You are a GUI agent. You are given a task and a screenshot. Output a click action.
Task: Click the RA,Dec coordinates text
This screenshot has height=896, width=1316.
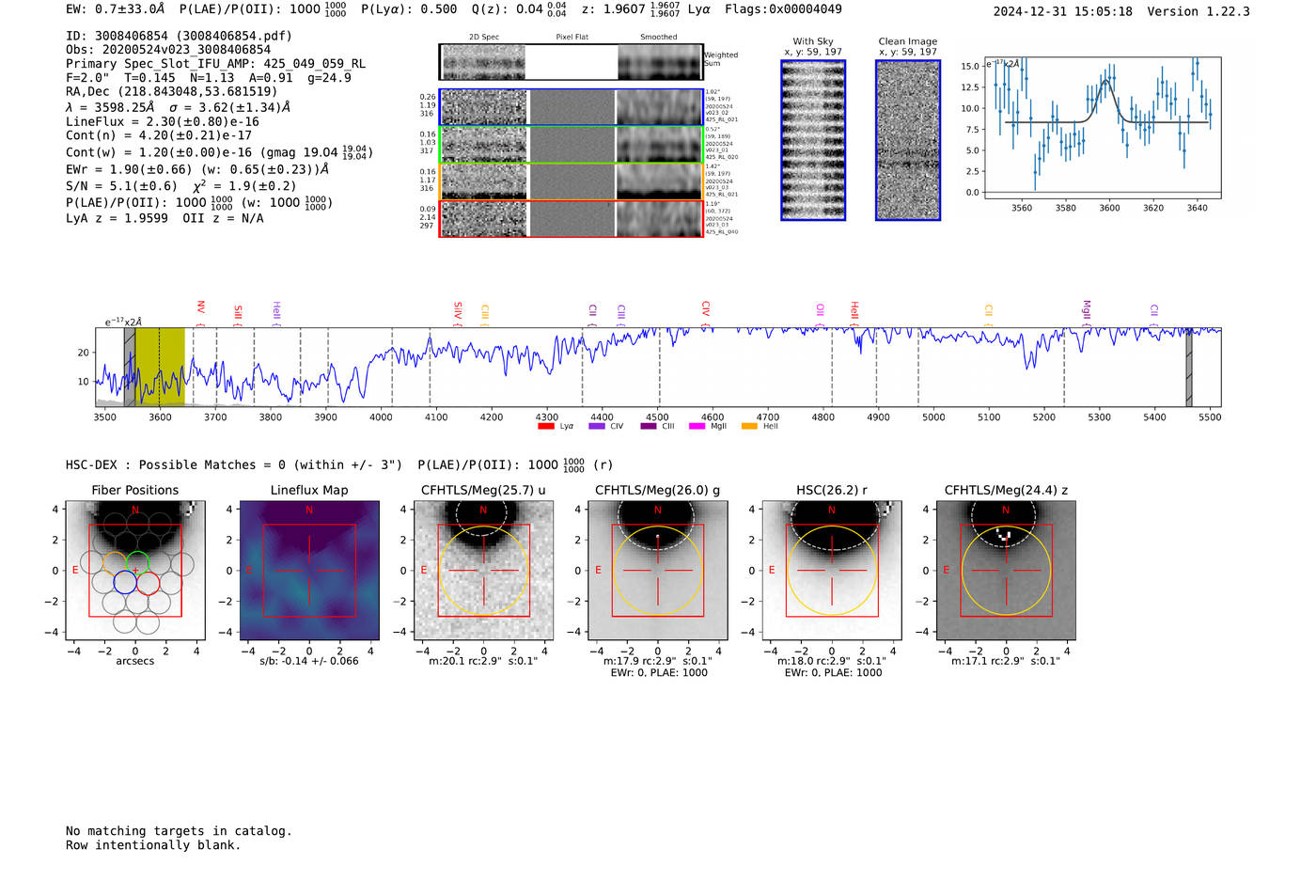tap(172, 91)
